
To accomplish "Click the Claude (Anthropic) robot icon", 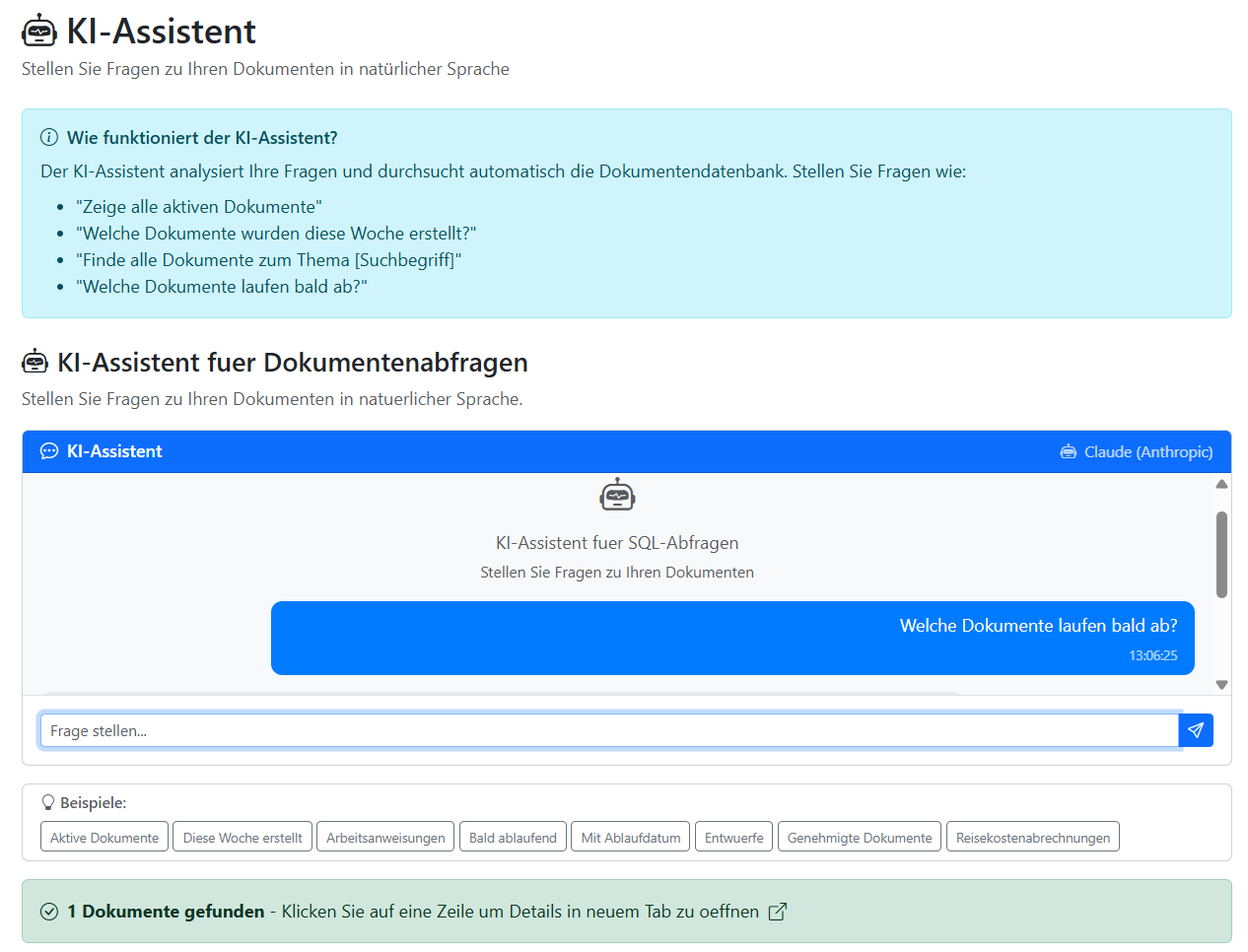I will [x=1067, y=450].
